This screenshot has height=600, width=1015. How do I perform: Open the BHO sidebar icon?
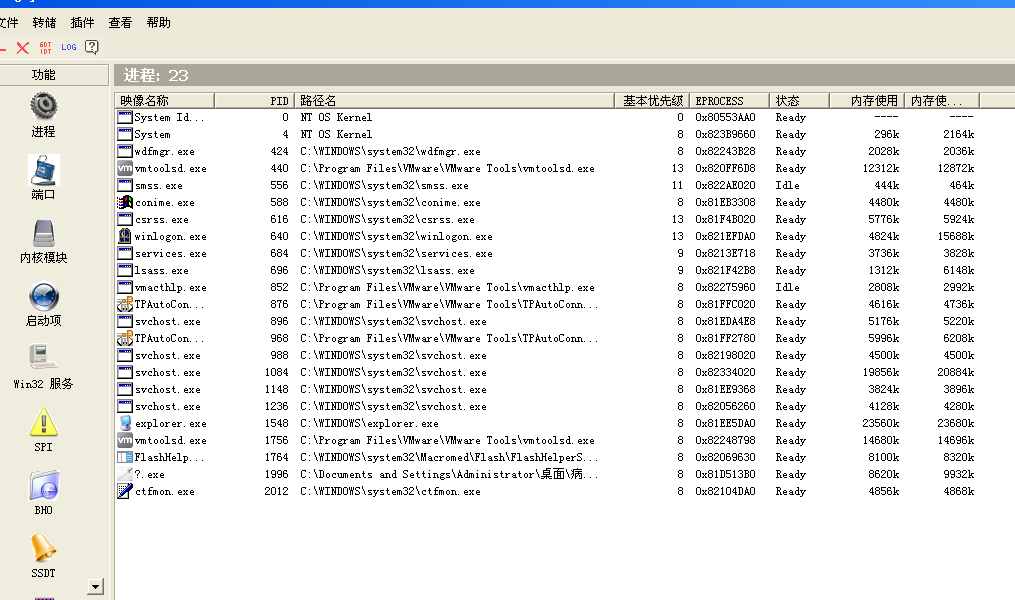tap(43, 486)
